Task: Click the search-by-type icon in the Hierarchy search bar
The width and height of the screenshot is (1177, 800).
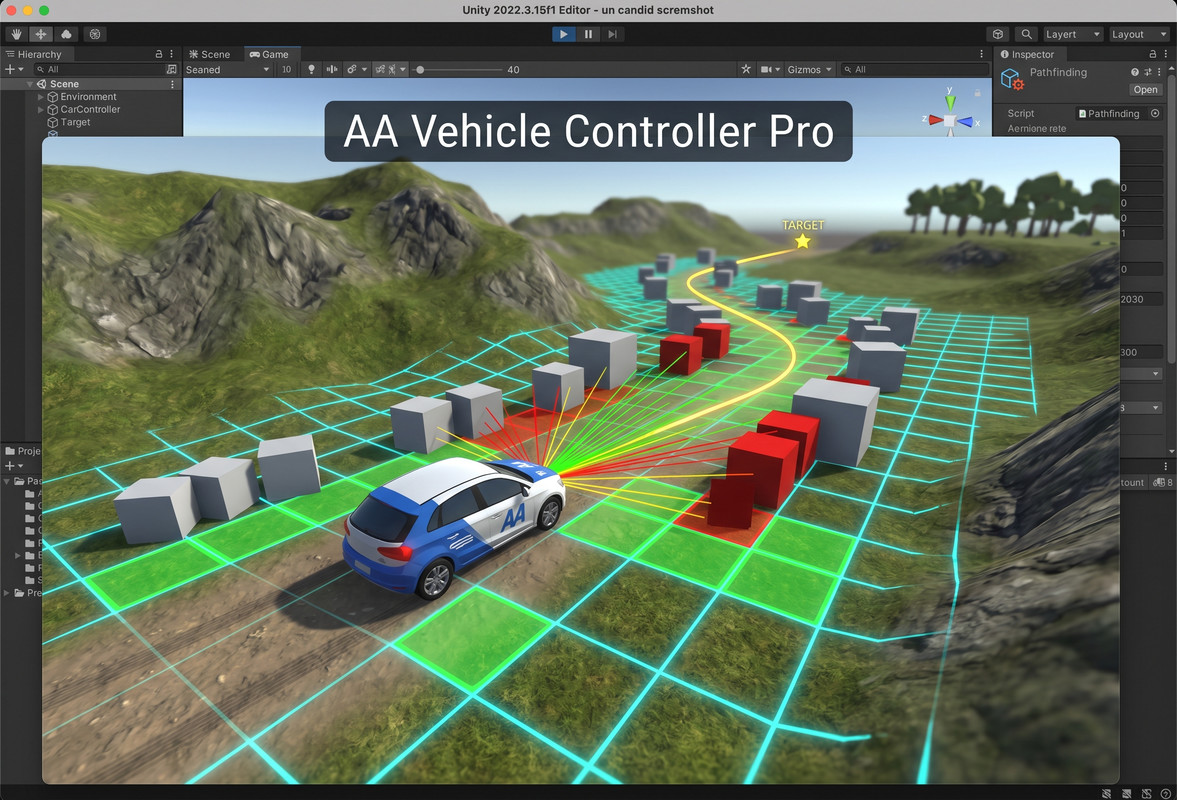Action: [x=171, y=69]
